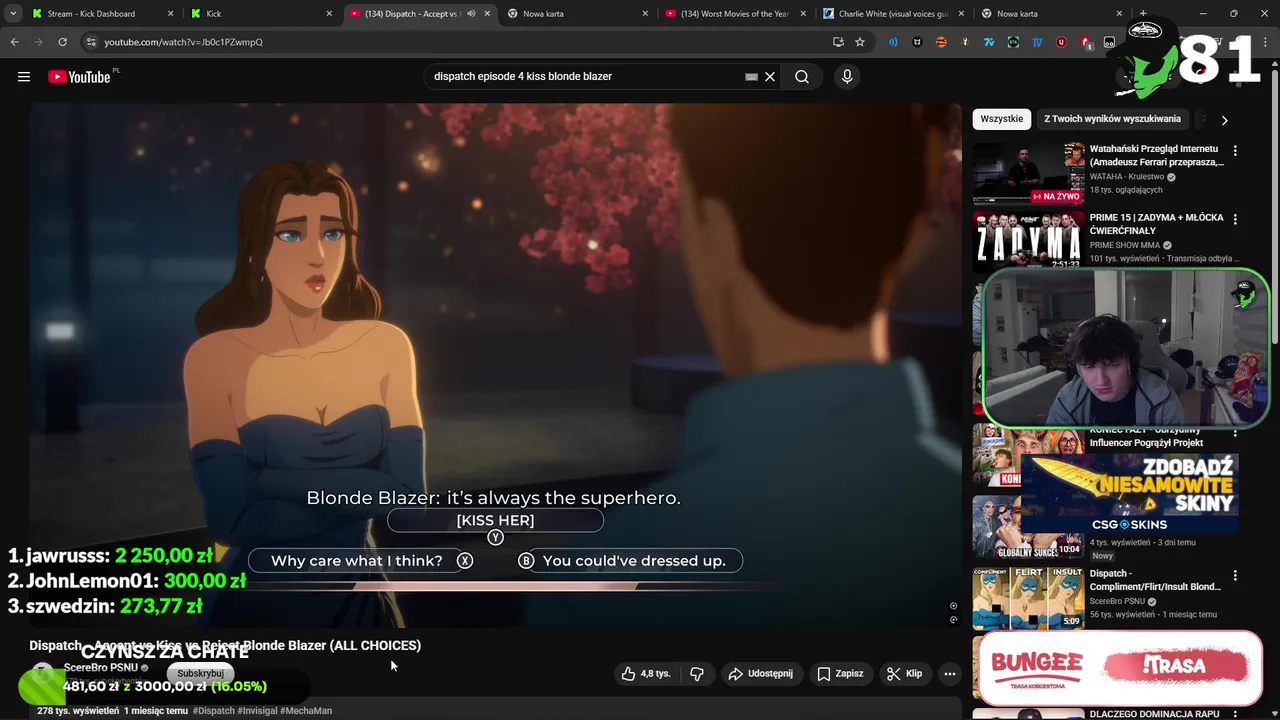Click the Subskrybuj subscribe button
The width and height of the screenshot is (1280, 720).
200,674
